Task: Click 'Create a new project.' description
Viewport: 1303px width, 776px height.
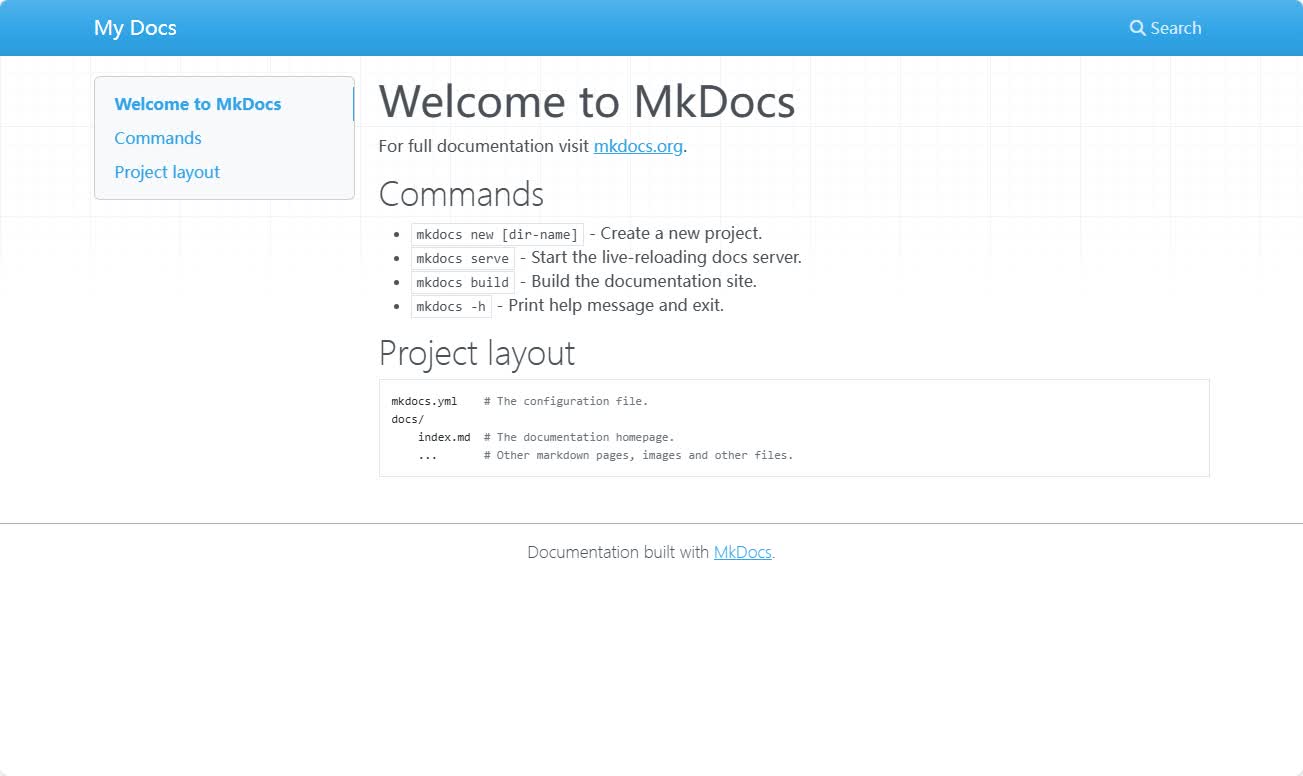Action: click(x=681, y=233)
